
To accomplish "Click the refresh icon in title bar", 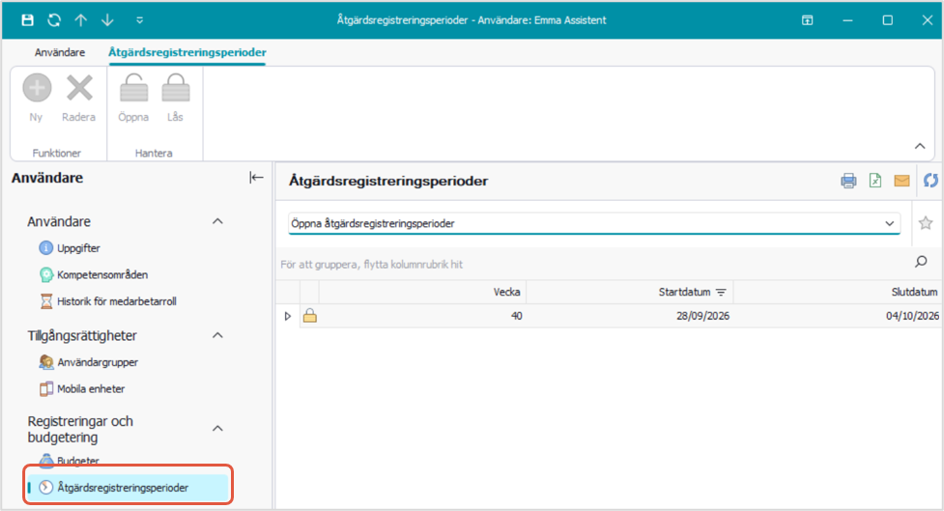I will (54, 20).
